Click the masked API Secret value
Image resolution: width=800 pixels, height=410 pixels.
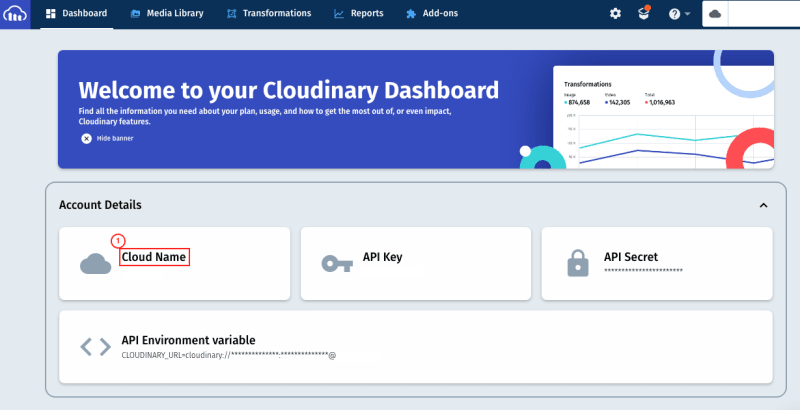click(643, 271)
